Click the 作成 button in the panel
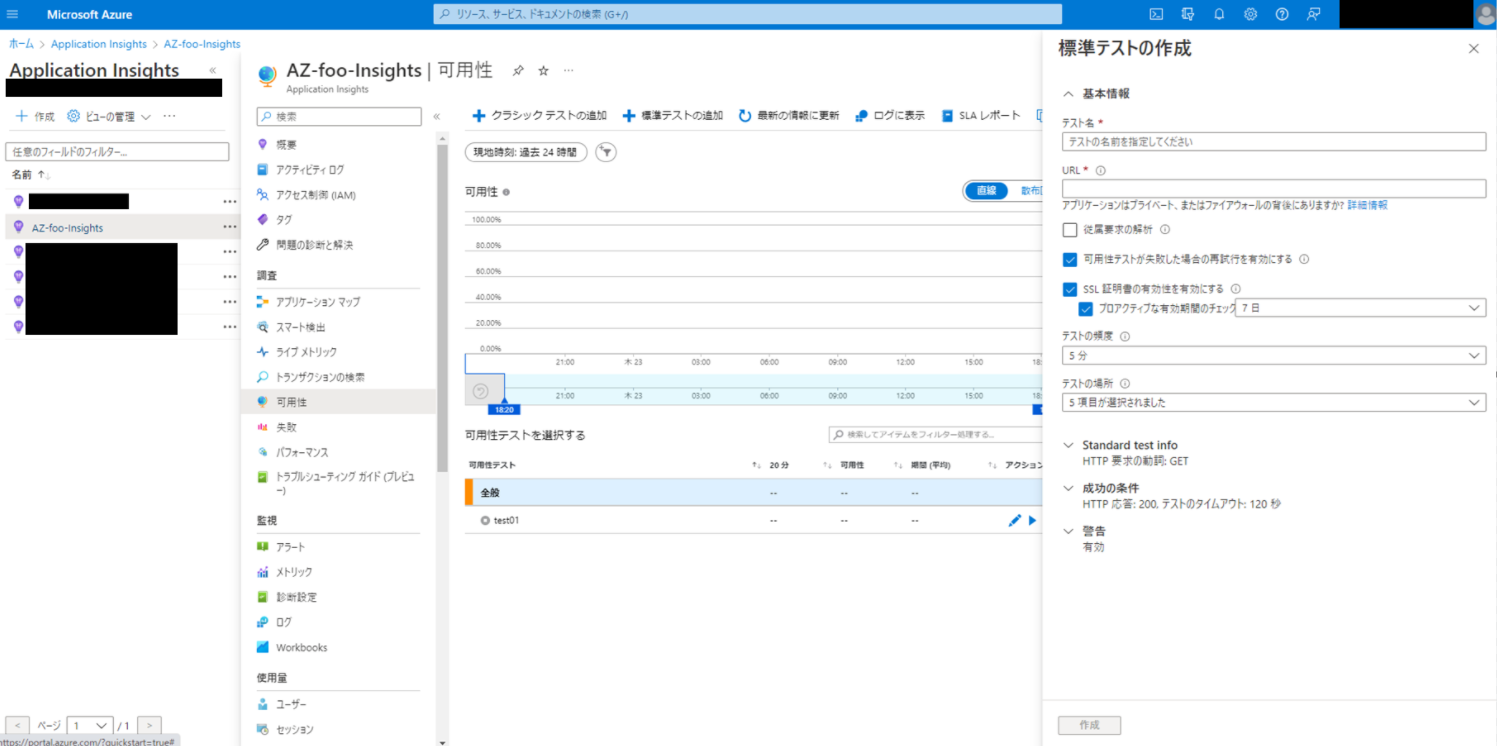Screen dimensions: 1497x746 (x=1088, y=725)
